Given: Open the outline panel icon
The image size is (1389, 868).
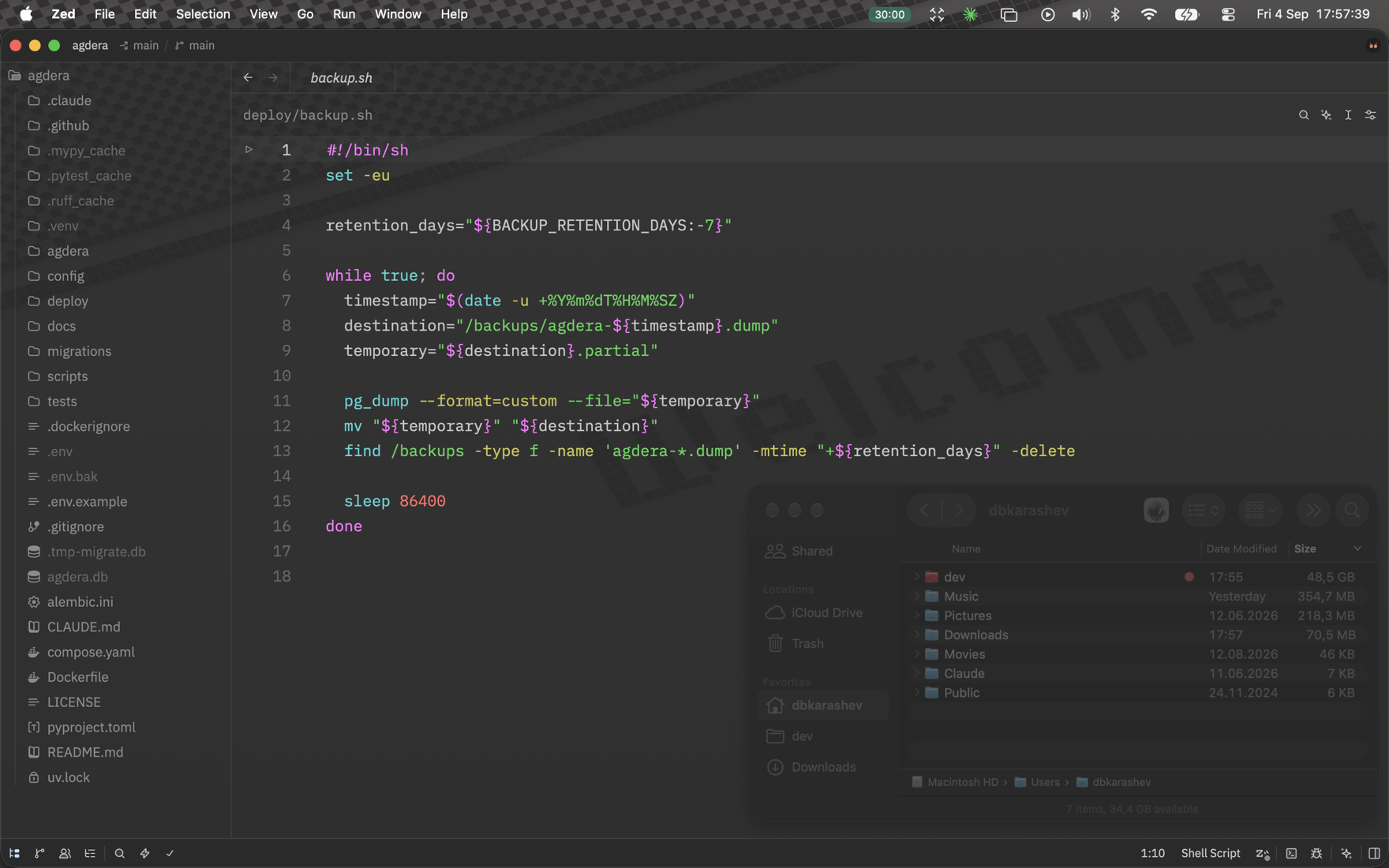Looking at the screenshot, I should (90, 853).
